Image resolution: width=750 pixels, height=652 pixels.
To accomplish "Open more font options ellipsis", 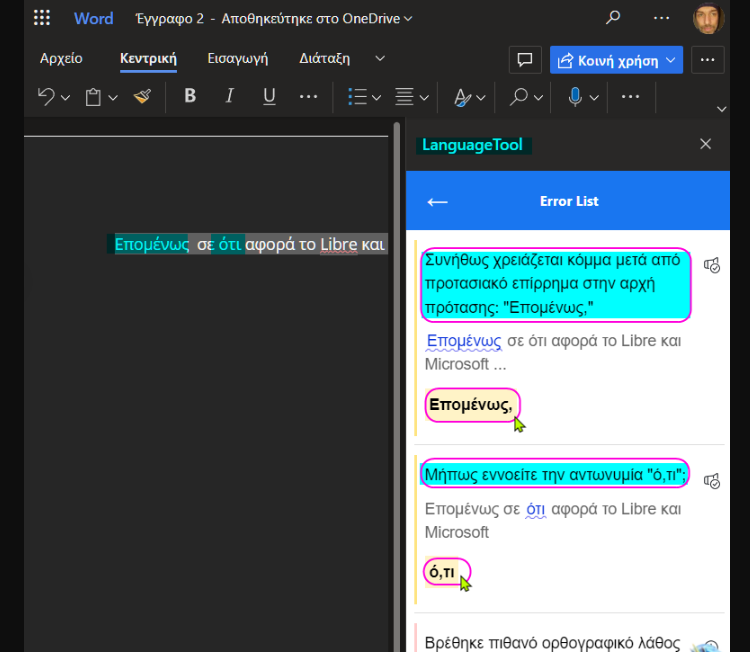I will click(x=309, y=97).
